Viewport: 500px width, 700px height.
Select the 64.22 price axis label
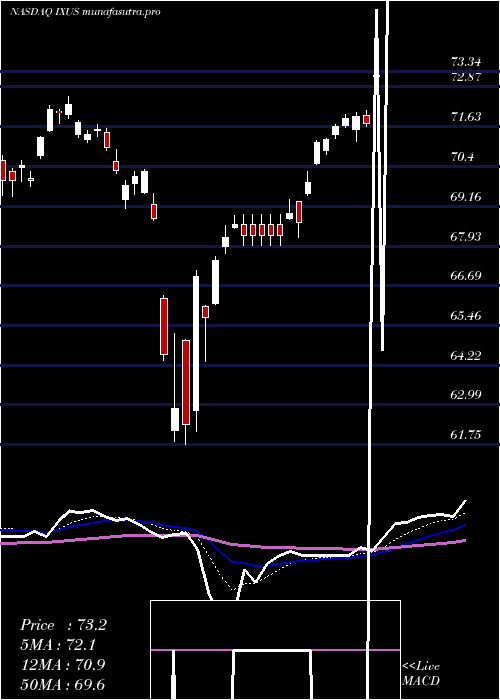tap(466, 355)
